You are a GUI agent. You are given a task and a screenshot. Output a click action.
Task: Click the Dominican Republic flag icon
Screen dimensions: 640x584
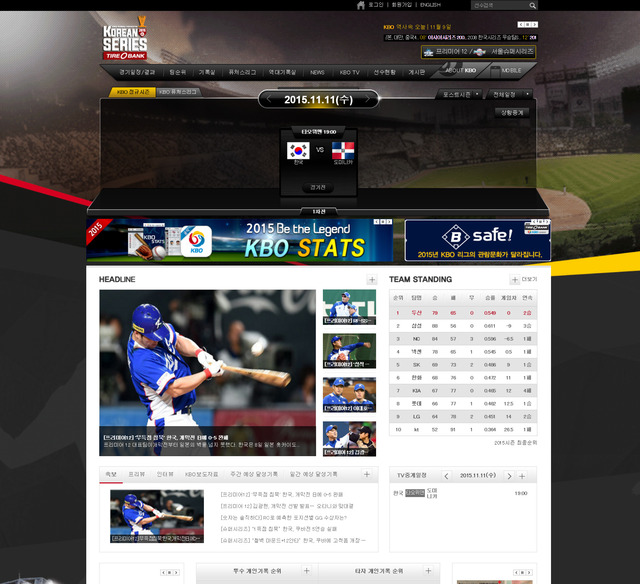[x=343, y=151]
